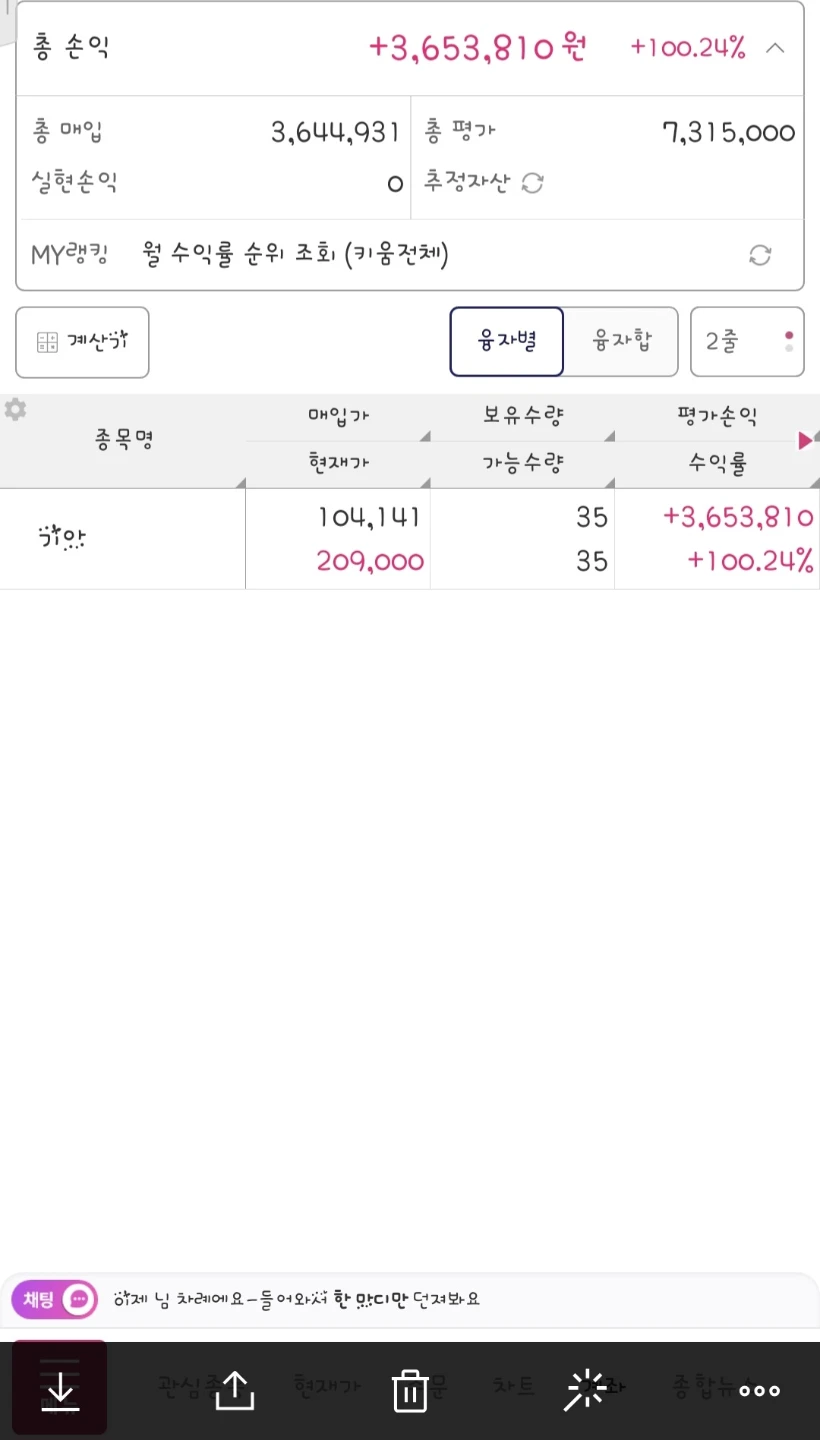Toggle the 2줄 row display mode
Image resolution: width=820 pixels, height=1440 pixels.
click(x=747, y=341)
